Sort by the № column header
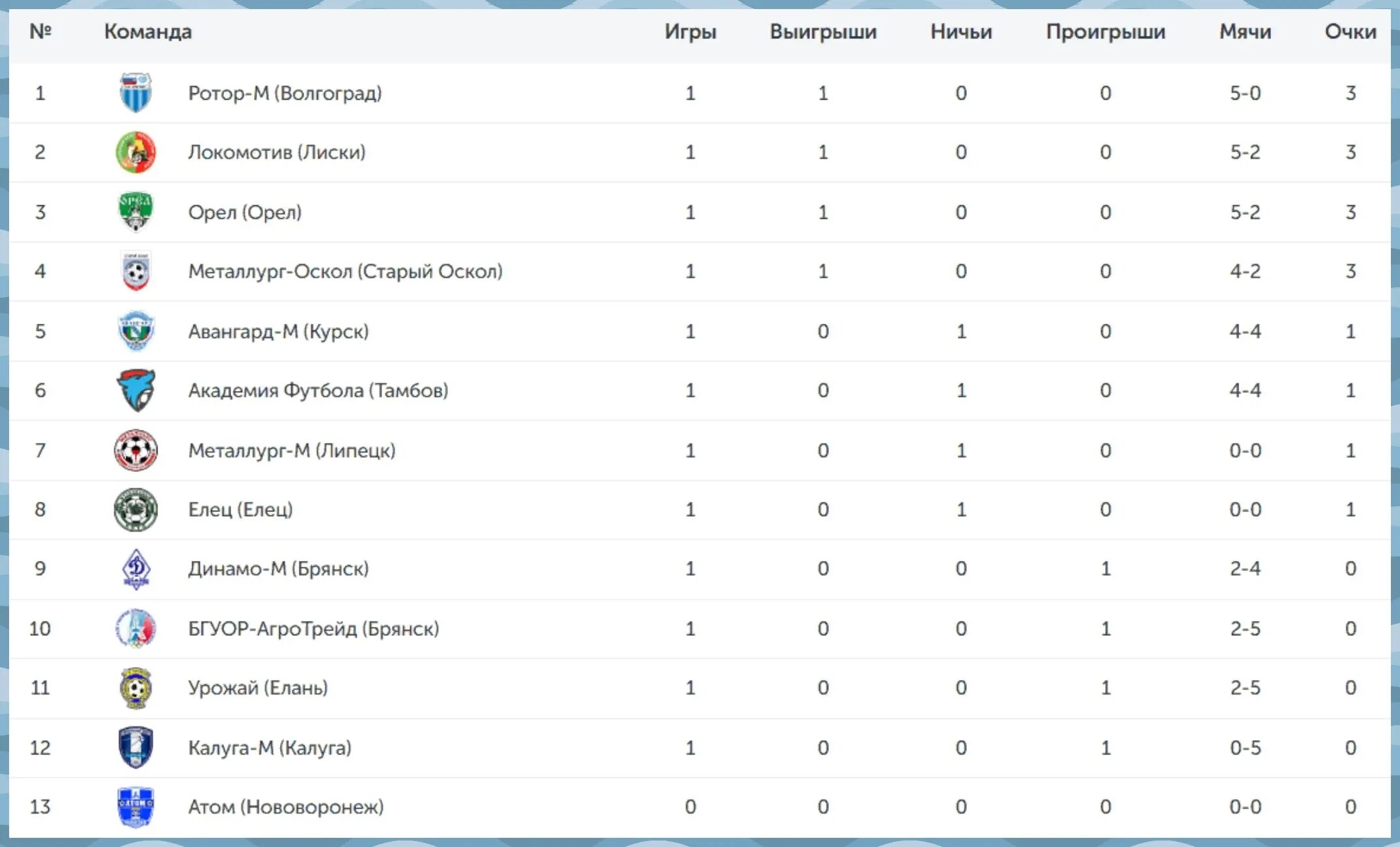The width and height of the screenshot is (1400, 847). [40, 31]
